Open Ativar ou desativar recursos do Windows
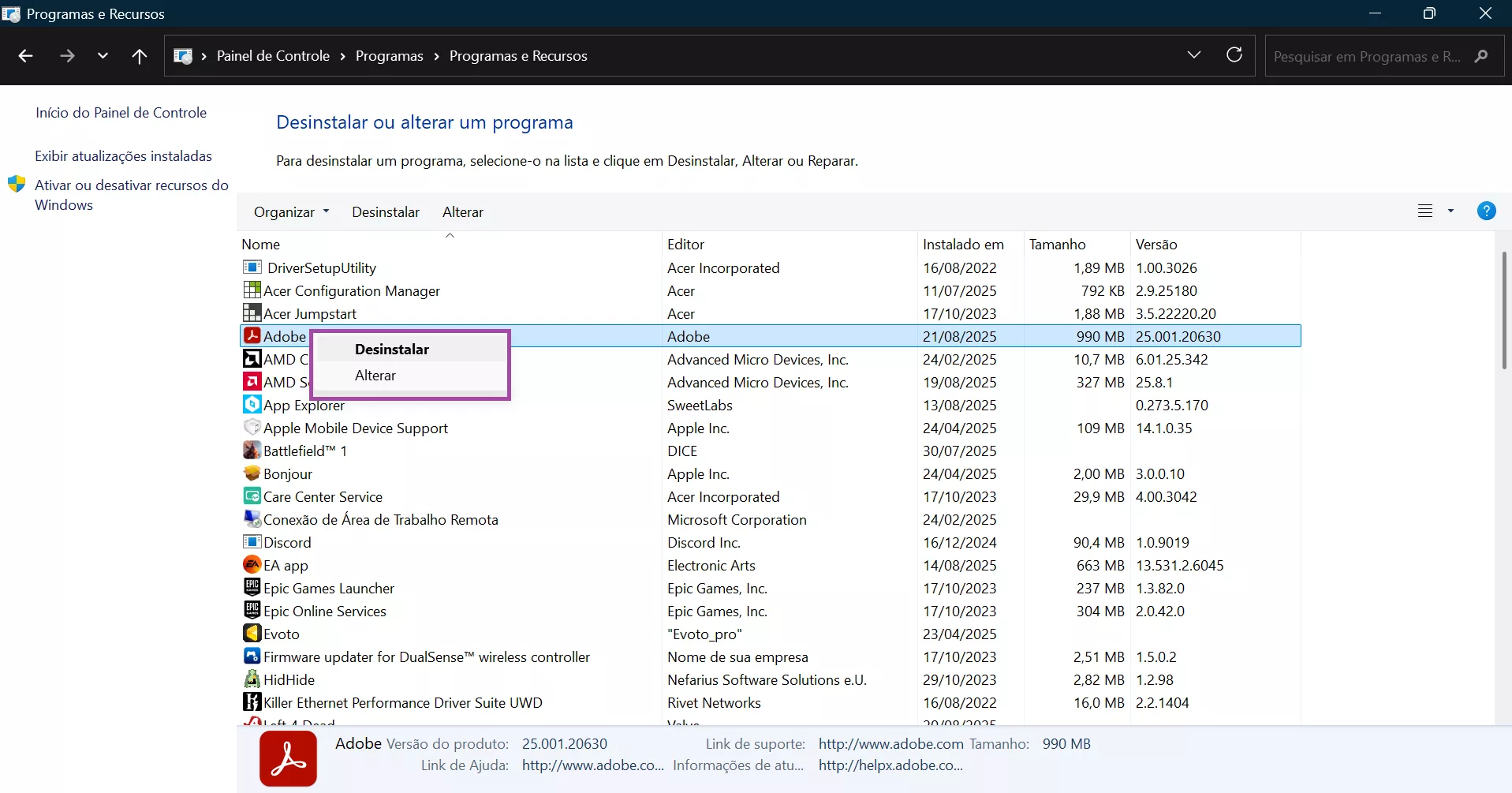The width and height of the screenshot is (1512, 793). pos(131,195)
